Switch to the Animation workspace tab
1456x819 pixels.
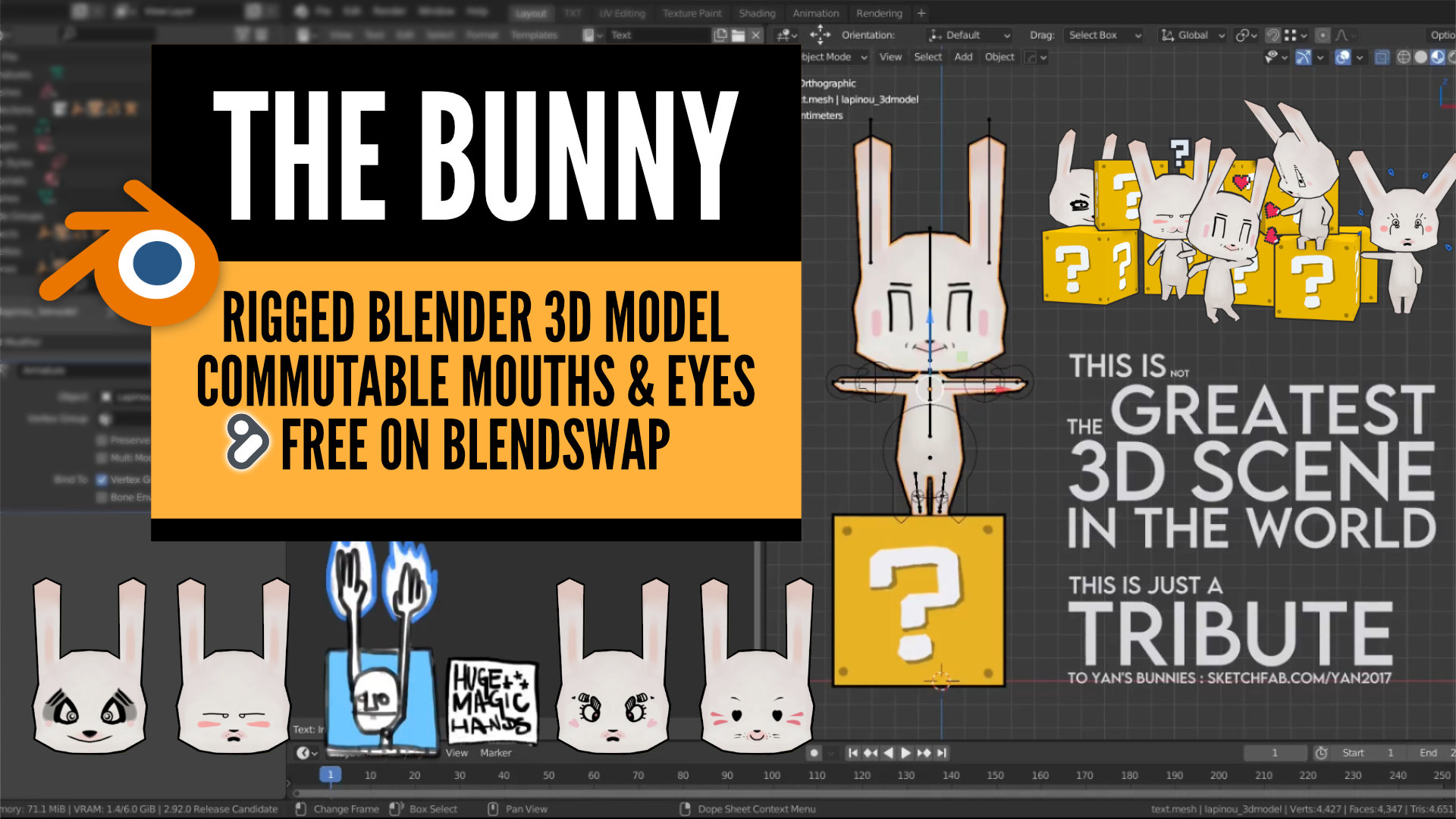tap(815, 13)
